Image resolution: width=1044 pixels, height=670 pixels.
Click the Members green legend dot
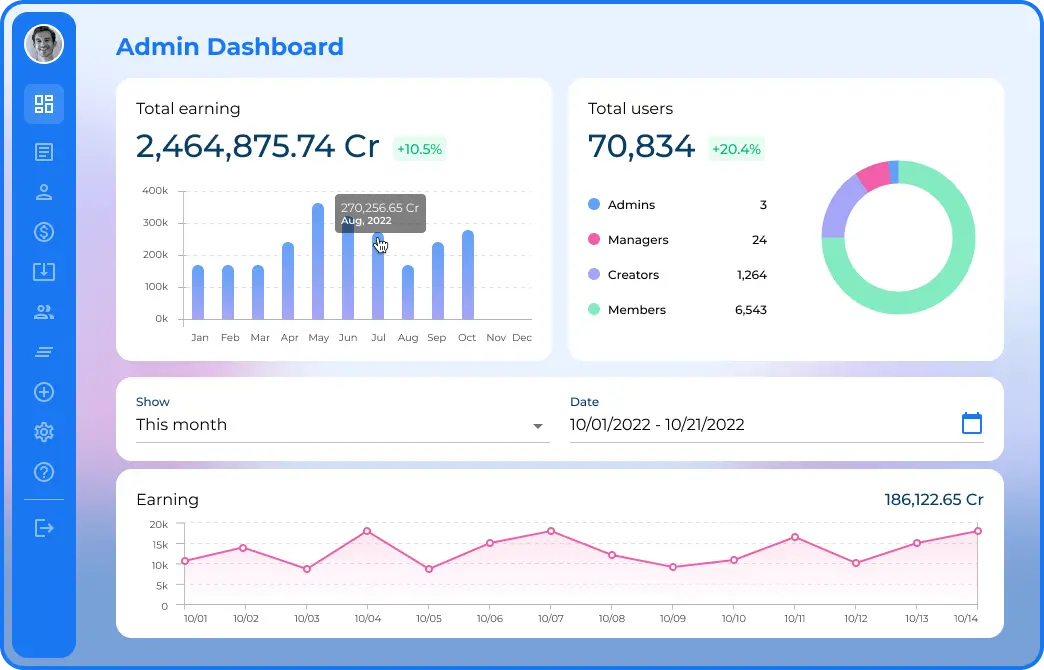594,309
